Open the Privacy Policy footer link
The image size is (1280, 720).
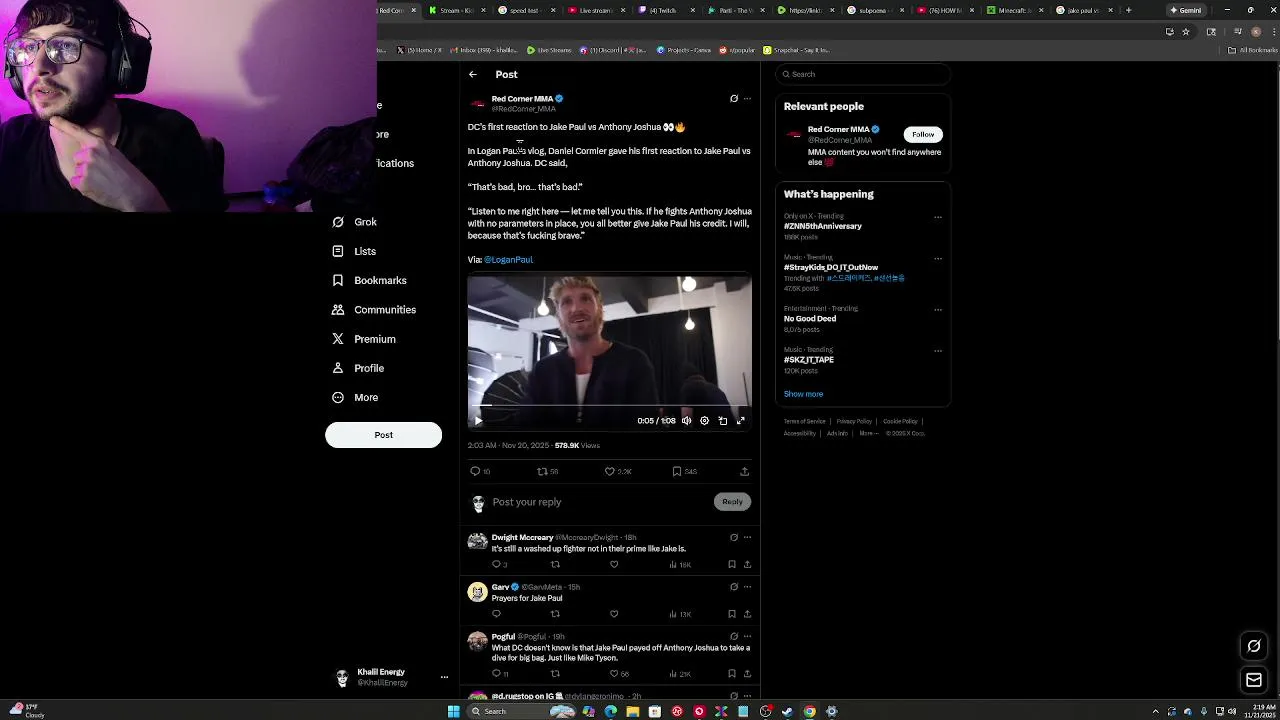pos(854,421)
